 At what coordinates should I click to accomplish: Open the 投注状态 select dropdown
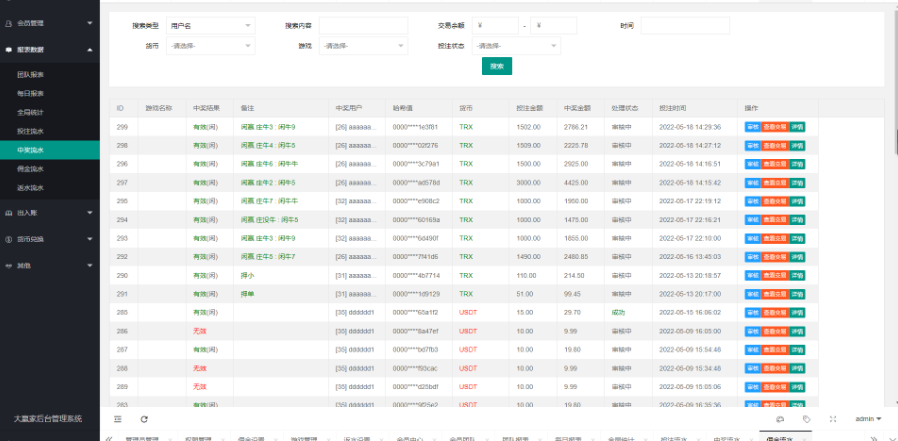coord(516,46)
